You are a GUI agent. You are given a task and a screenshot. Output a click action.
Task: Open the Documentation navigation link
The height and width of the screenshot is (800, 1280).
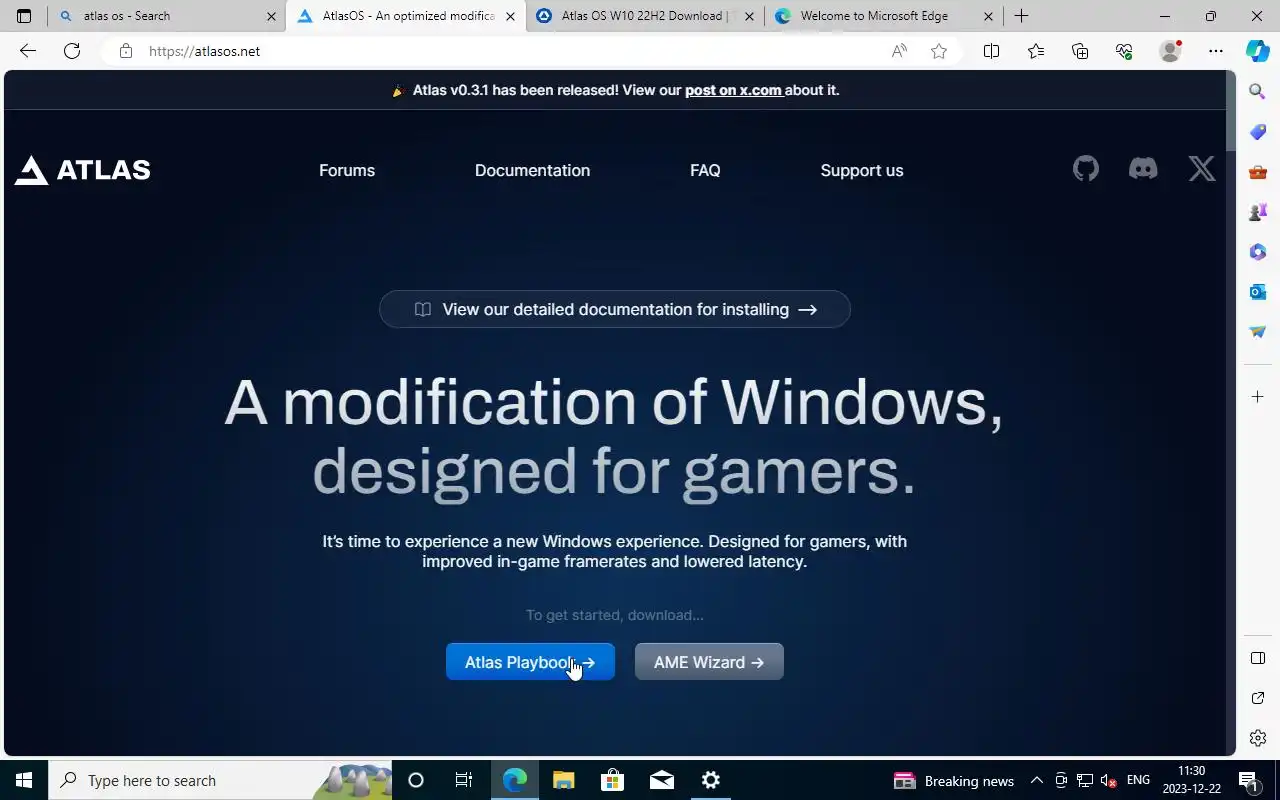[x=532, y=170]
